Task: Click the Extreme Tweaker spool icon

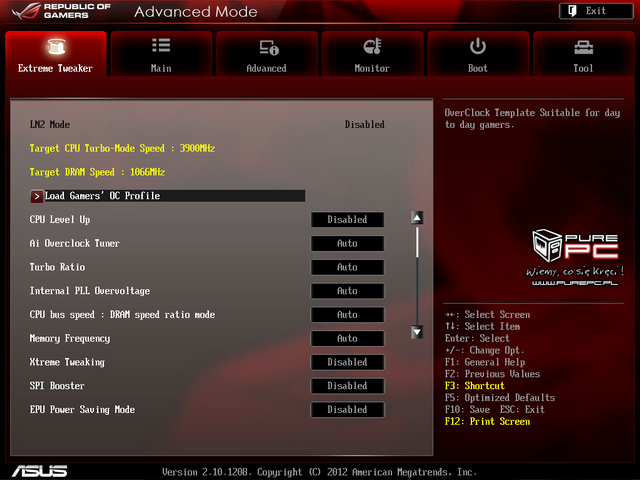Action: (x=56, y=47)
